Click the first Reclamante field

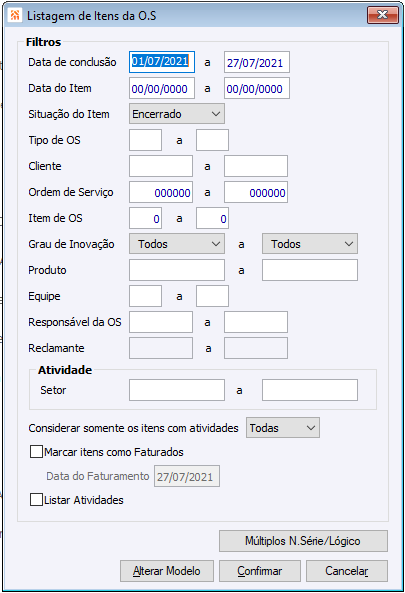tap(161, 348)
